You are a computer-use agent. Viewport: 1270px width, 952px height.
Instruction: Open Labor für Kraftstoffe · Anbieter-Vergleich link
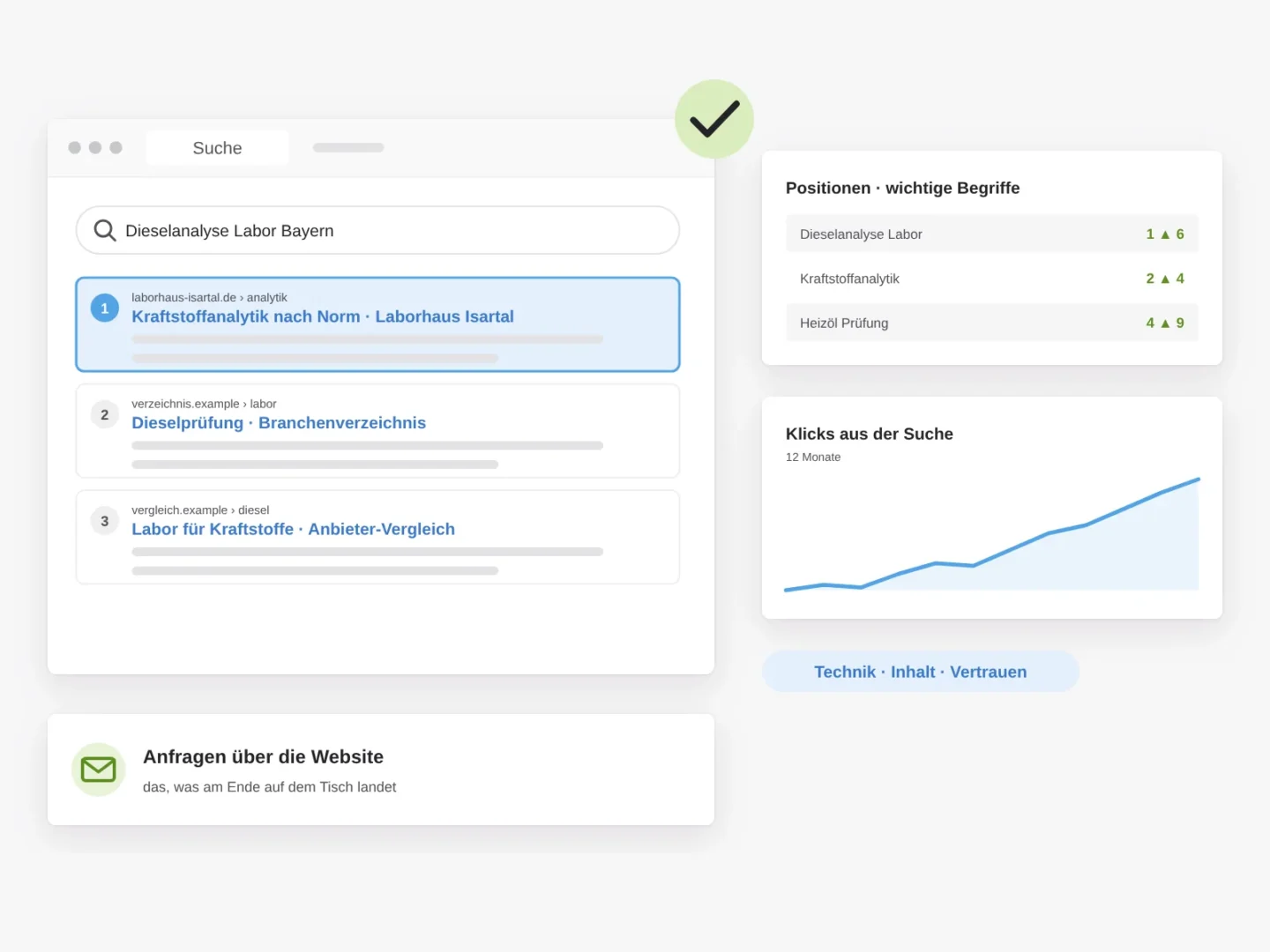click(x=294, y=529)
